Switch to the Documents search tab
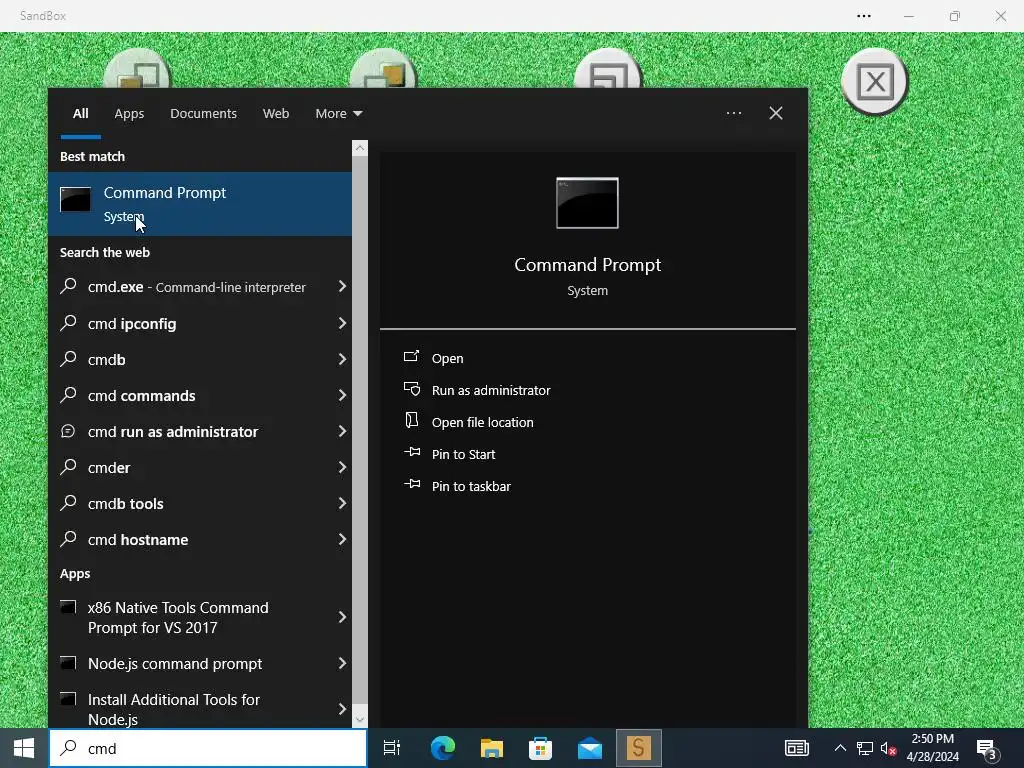1024x768 pixels. [203, 114]
